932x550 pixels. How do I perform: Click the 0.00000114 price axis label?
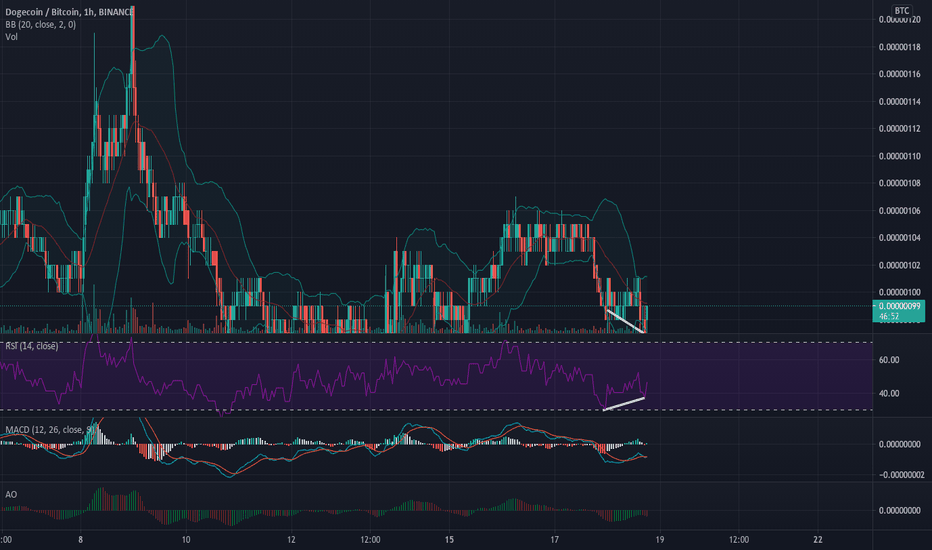[899, 102]
